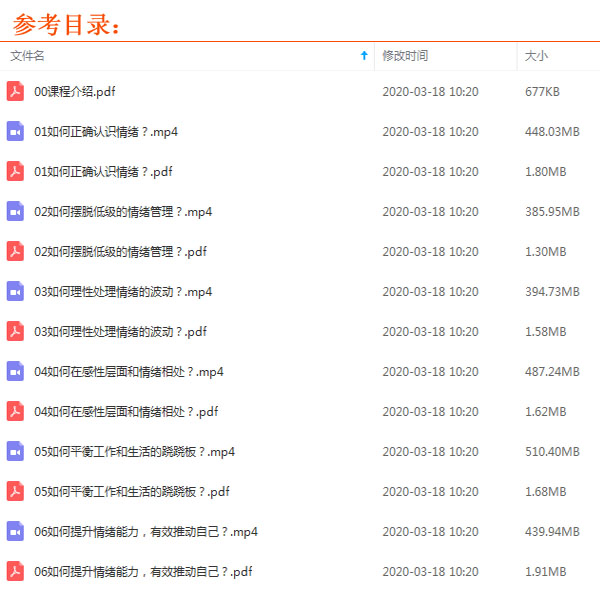Sort files by 大小 column header
Image resolution: width=600 pixels, height=591 pixels.
537,56
